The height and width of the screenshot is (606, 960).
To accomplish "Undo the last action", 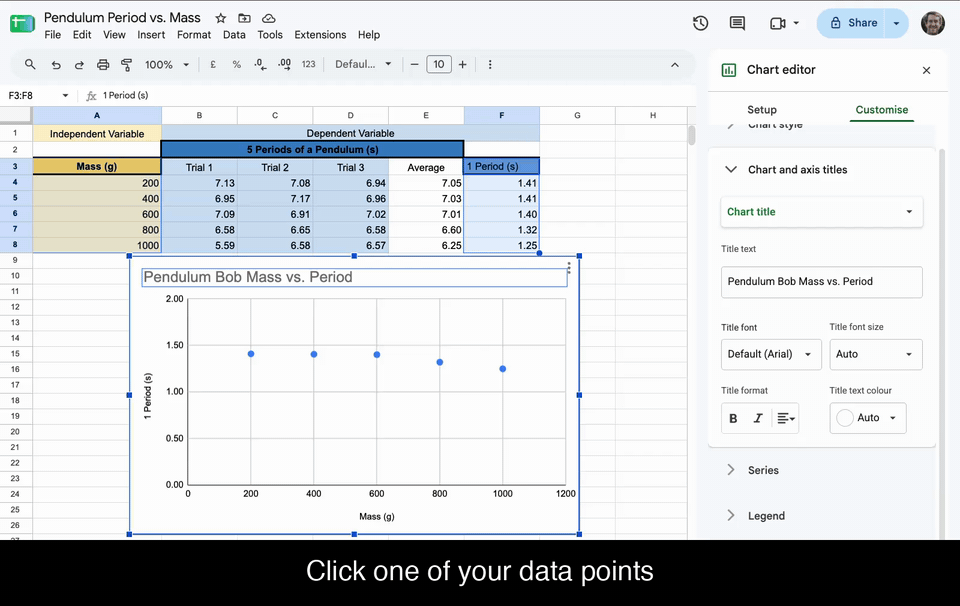I will [x=56, y=64].
